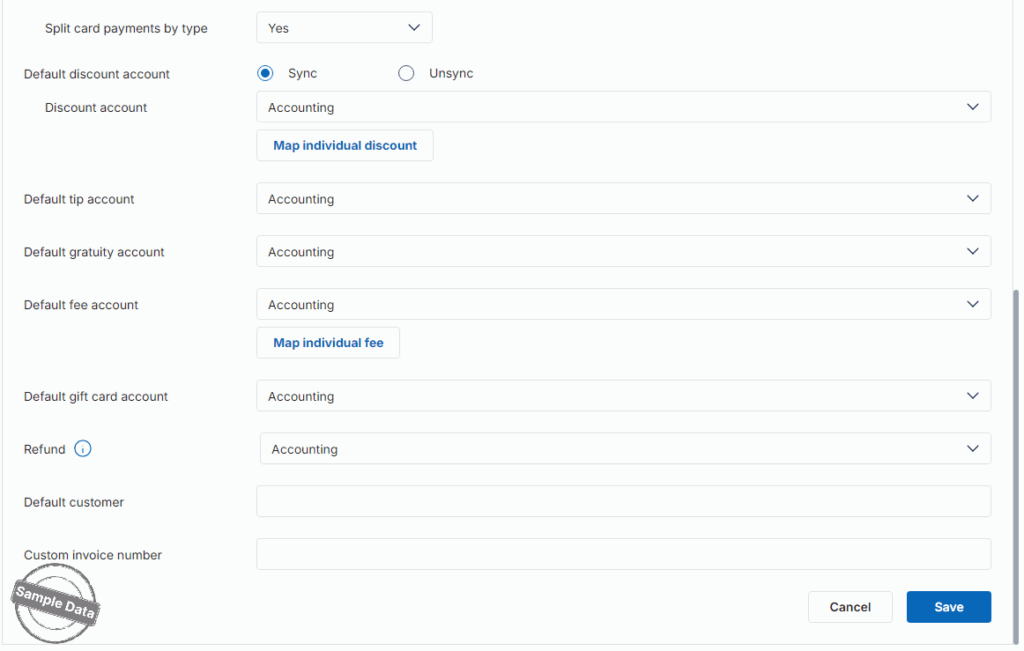Click the Map individual fee button
Image resolution: width=1024 pixels, height=651 pixels.
(x=328, y=343)
